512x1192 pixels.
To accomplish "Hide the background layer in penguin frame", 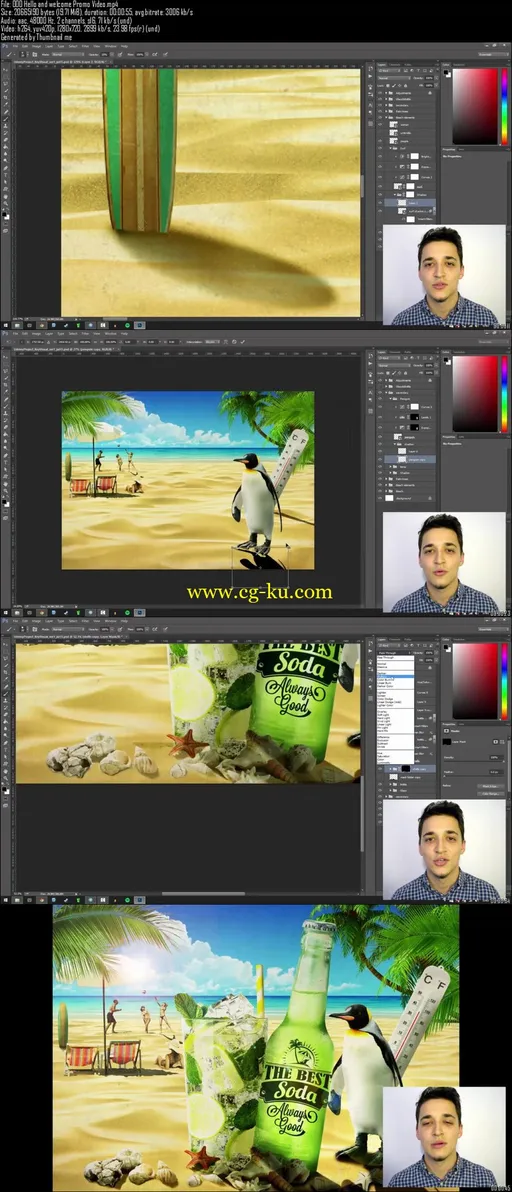I will click(x=380, y=499).
